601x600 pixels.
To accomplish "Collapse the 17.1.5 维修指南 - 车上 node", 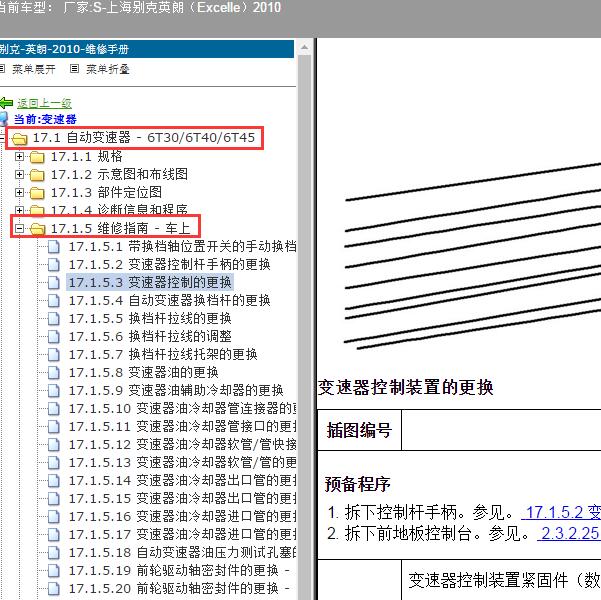I will 19,228.
